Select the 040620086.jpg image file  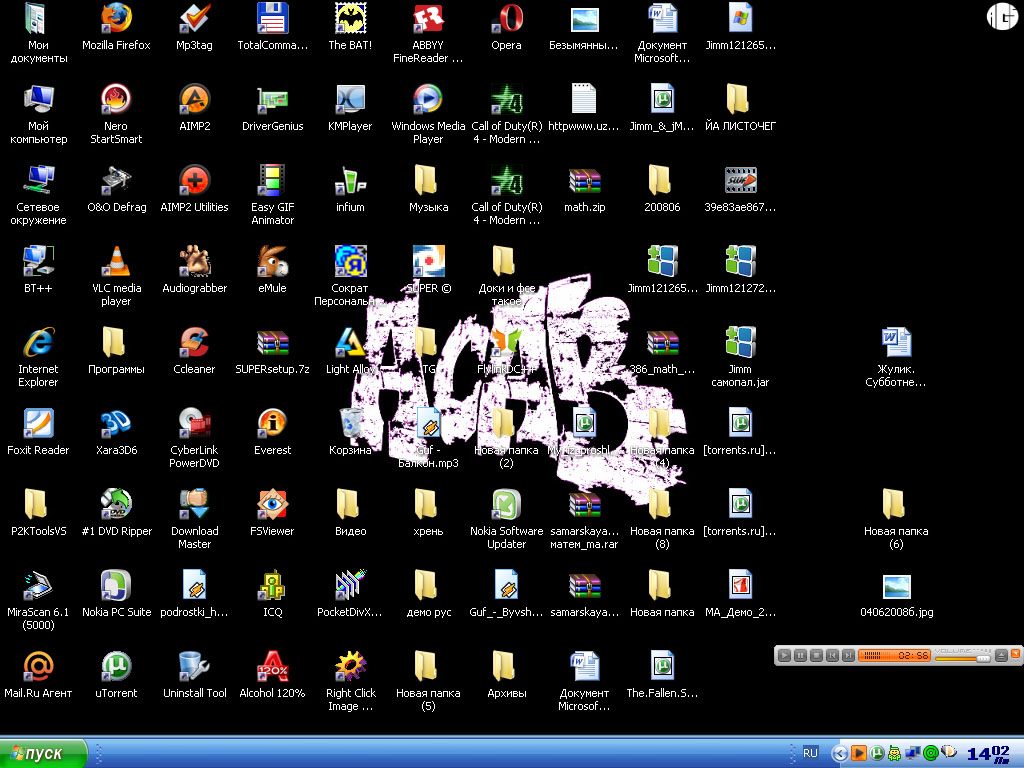coord(896,594)
